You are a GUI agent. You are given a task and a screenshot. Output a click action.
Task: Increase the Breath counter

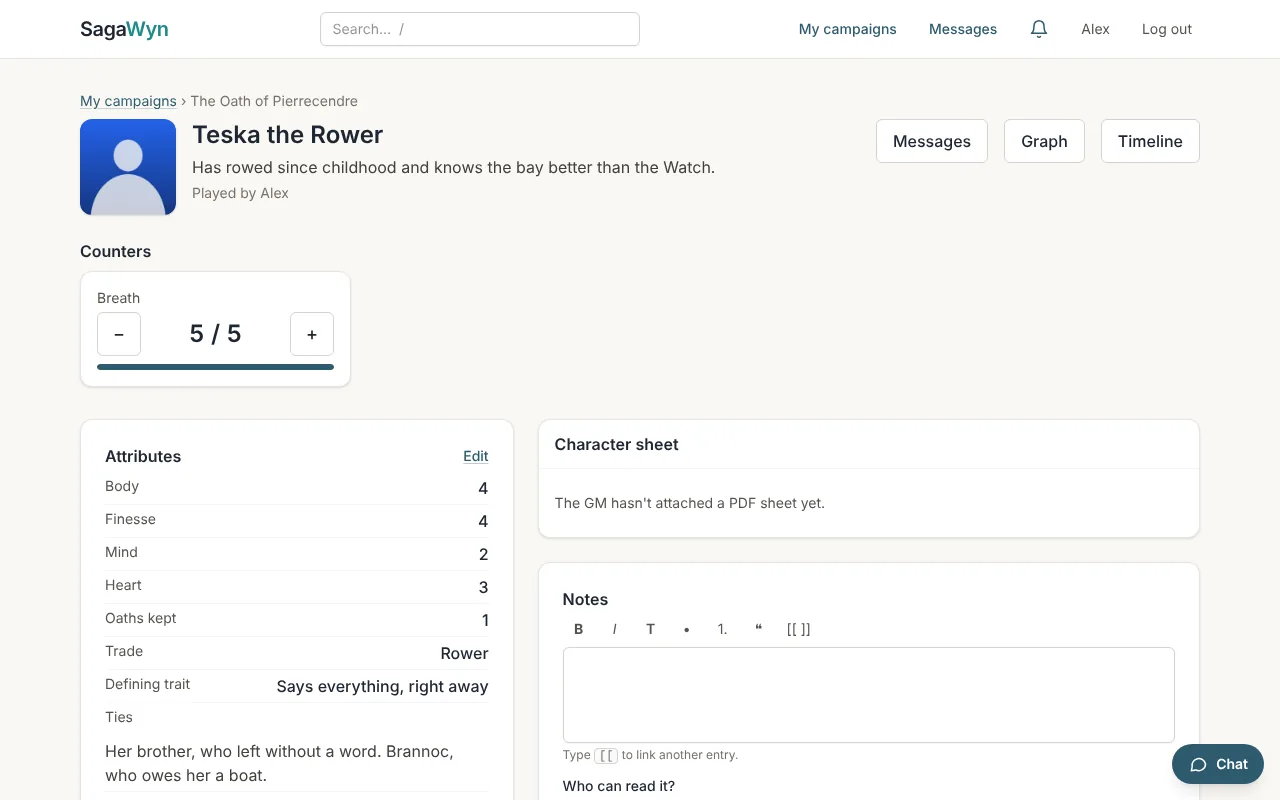pos(312,334)
